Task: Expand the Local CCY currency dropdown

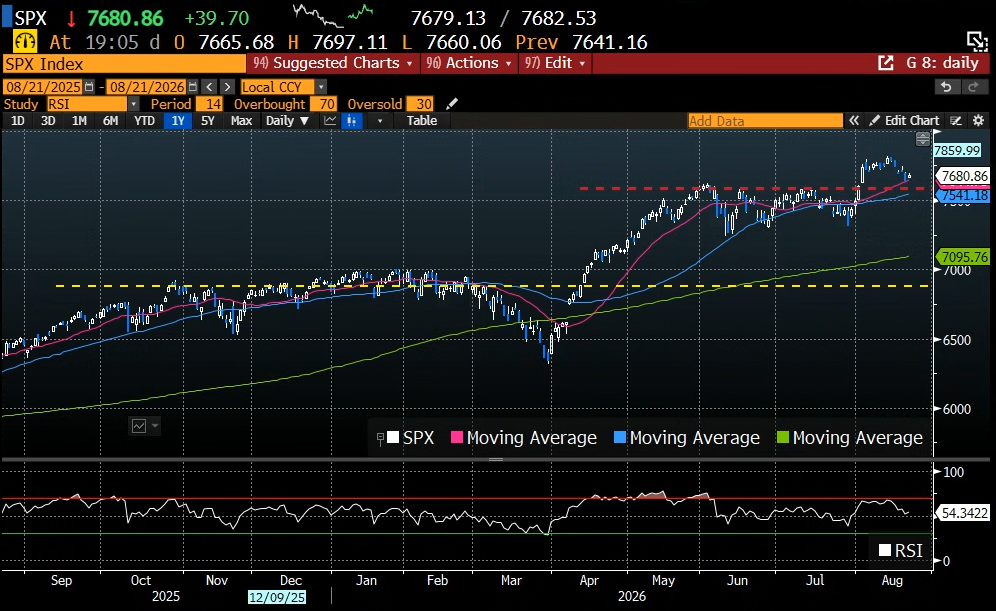Action: 321,87
